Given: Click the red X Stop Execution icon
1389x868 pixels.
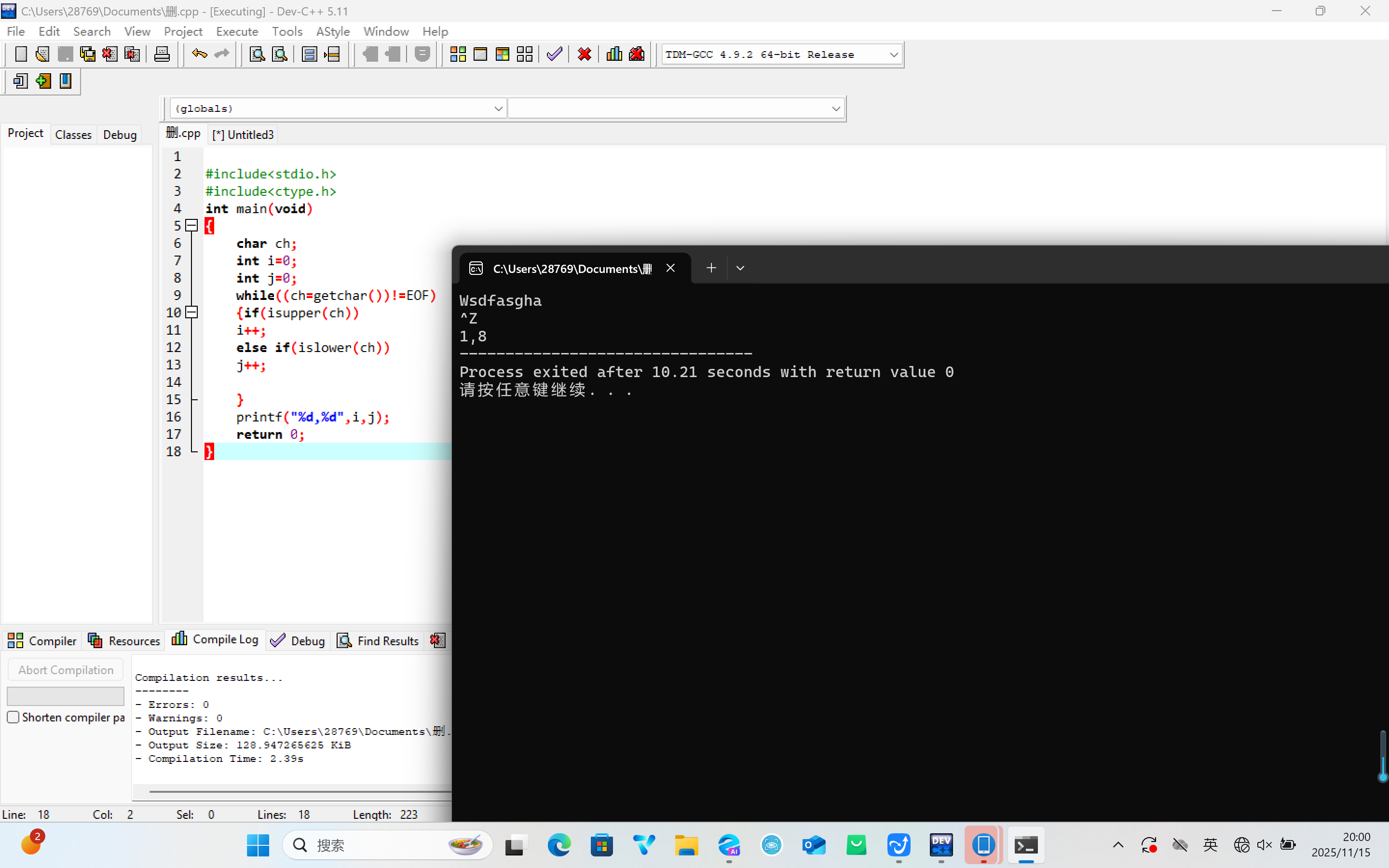Looking at the screenshot, I should click(x=585, y=54).
